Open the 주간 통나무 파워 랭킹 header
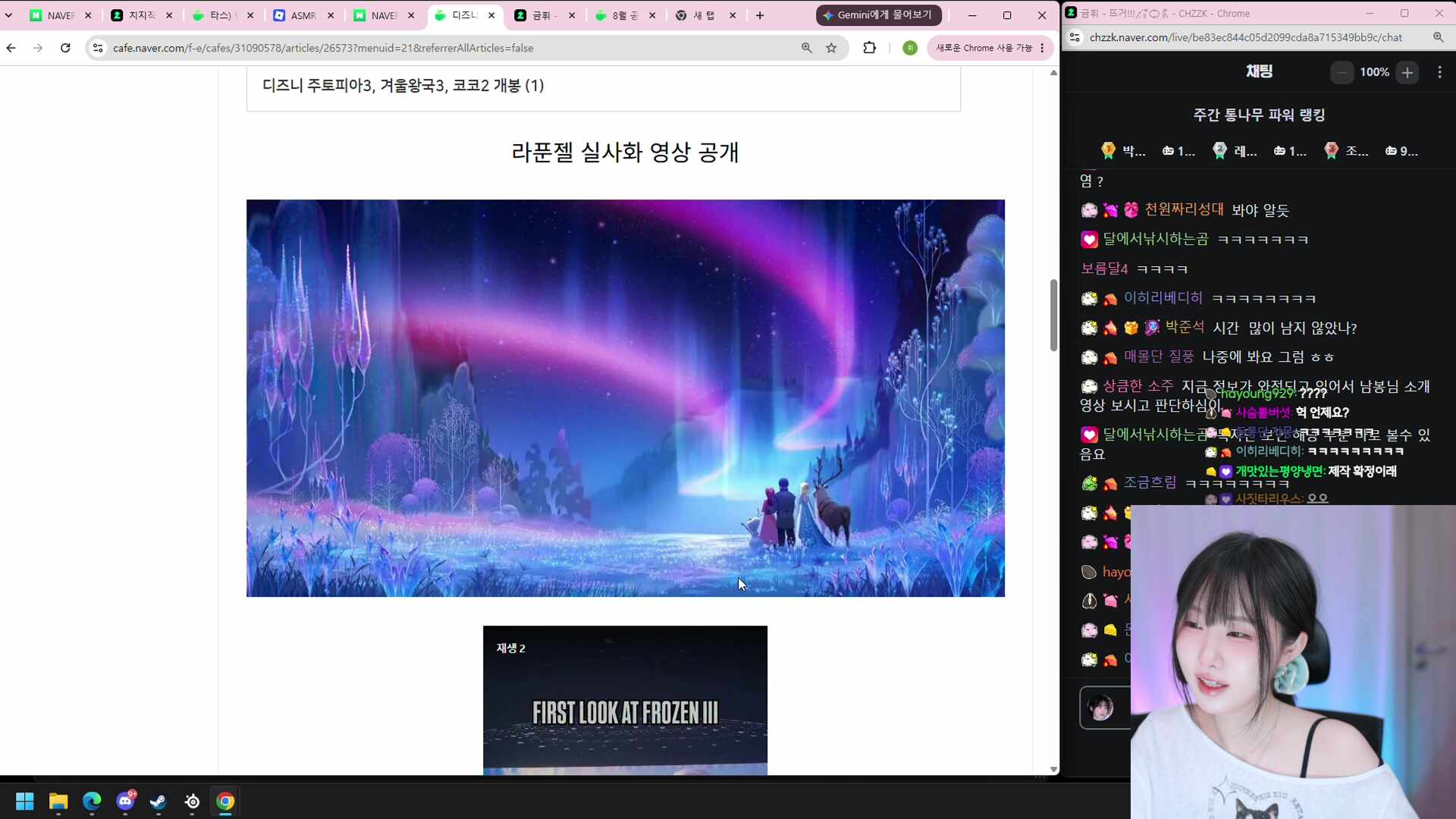This screenshot has width=1456, height=819. [1259, 115]
